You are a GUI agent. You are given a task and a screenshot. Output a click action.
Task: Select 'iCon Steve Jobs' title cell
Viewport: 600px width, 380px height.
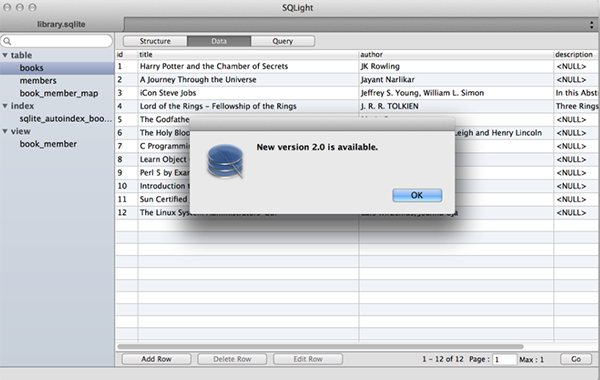tap(248, 93)
